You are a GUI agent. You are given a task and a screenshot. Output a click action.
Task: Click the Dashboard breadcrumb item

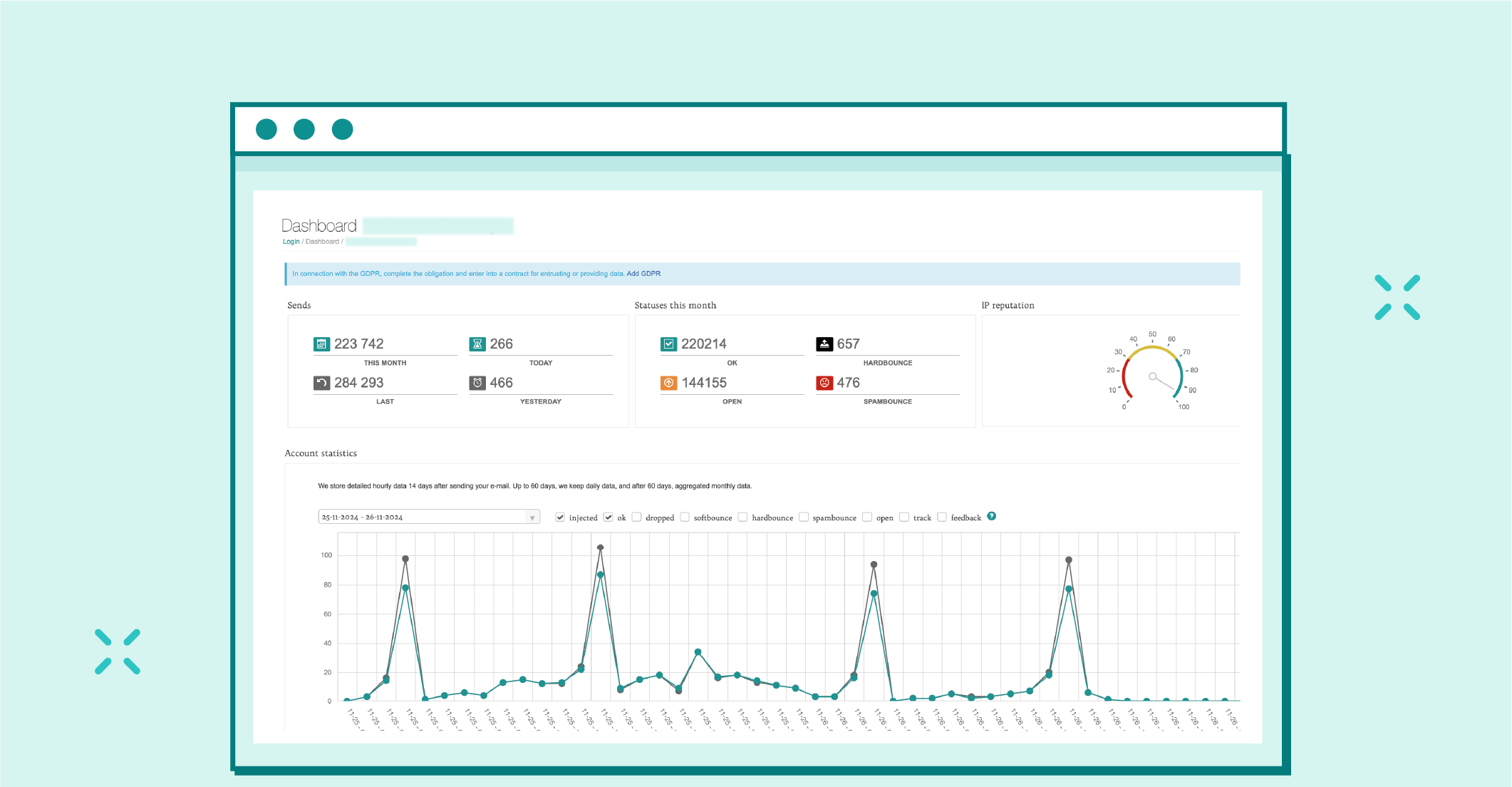322,242
